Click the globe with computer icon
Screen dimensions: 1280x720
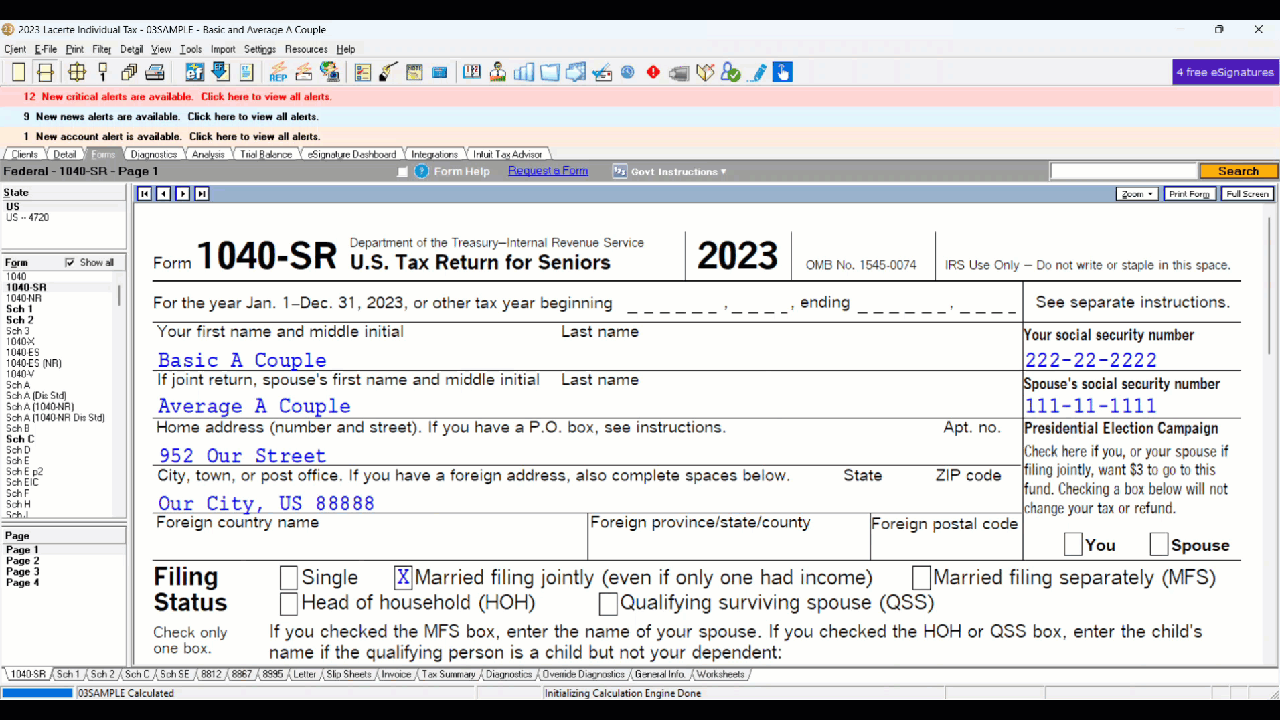[330, 72]
